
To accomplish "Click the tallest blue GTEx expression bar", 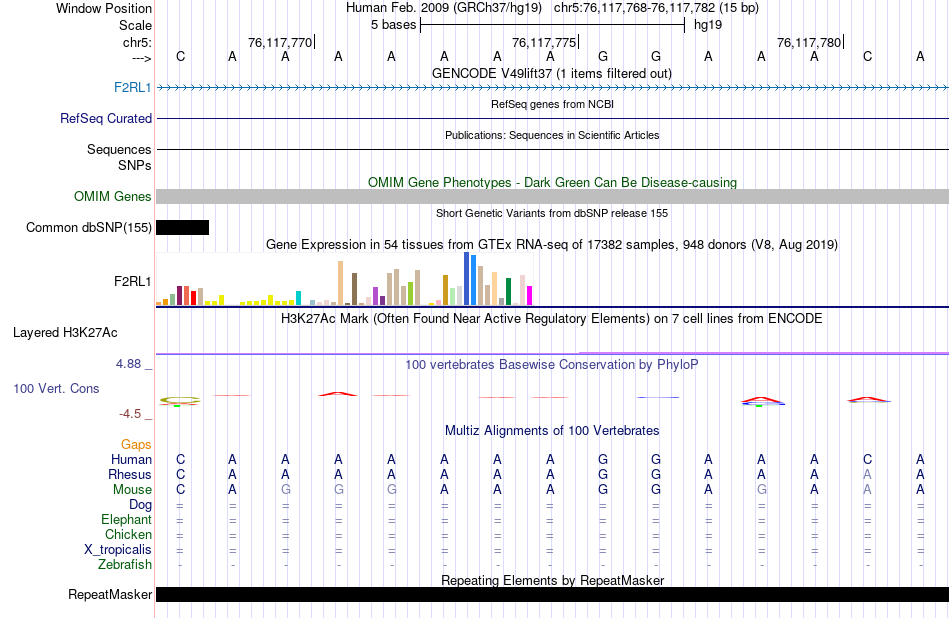I will pyautogui.click(x=467, y=279).
